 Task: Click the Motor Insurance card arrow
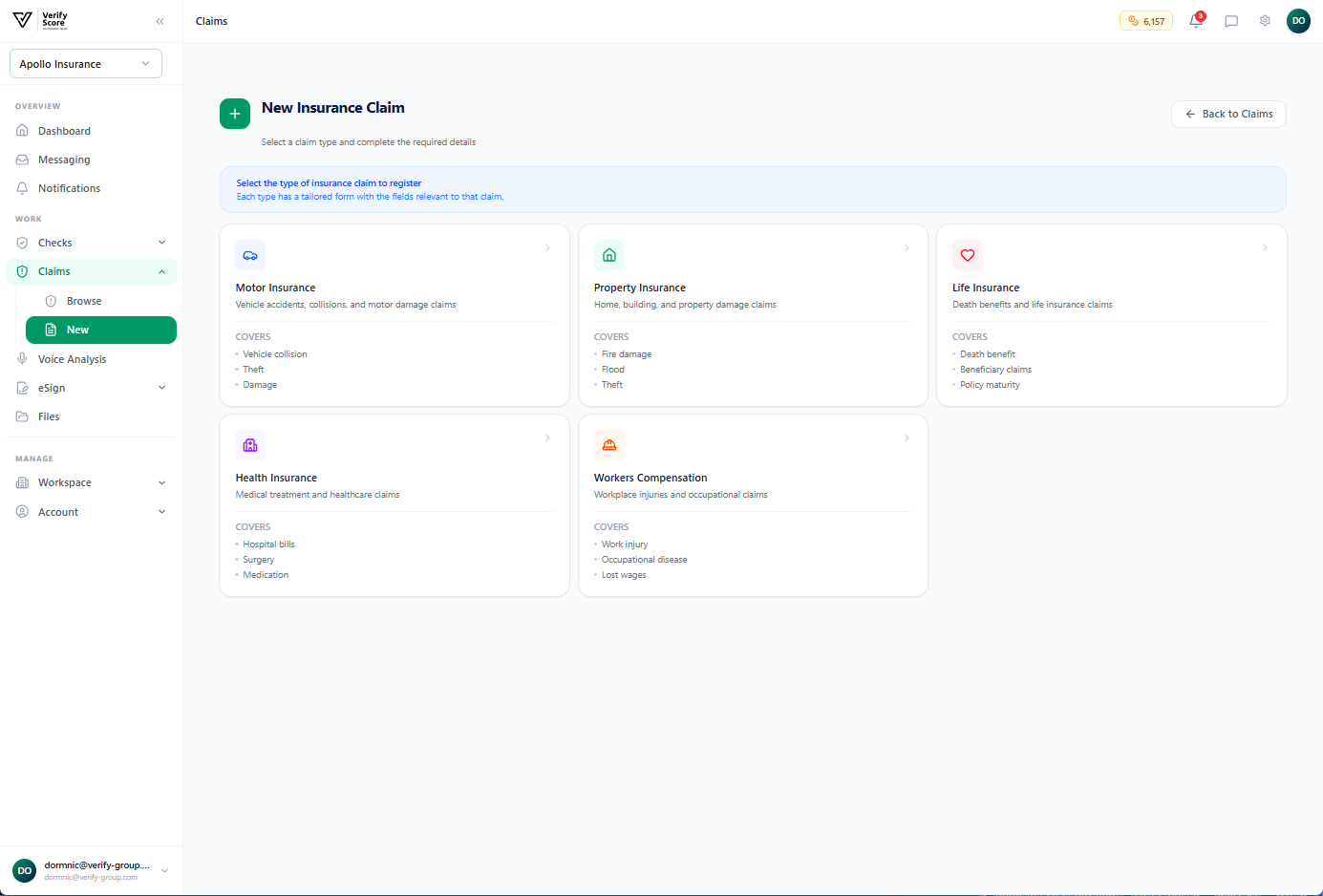[x=547, y=247]
